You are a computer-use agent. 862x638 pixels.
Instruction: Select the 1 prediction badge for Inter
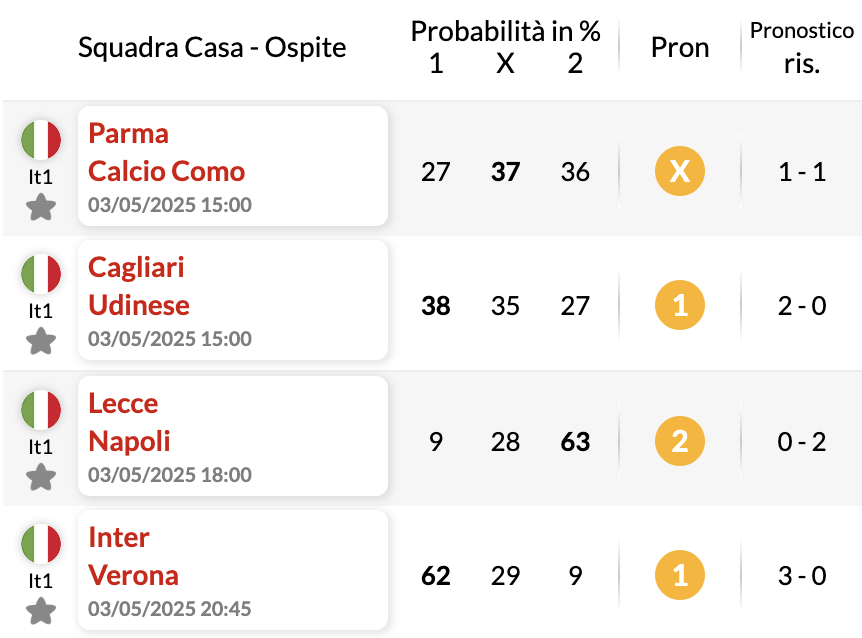pos(679,575)
